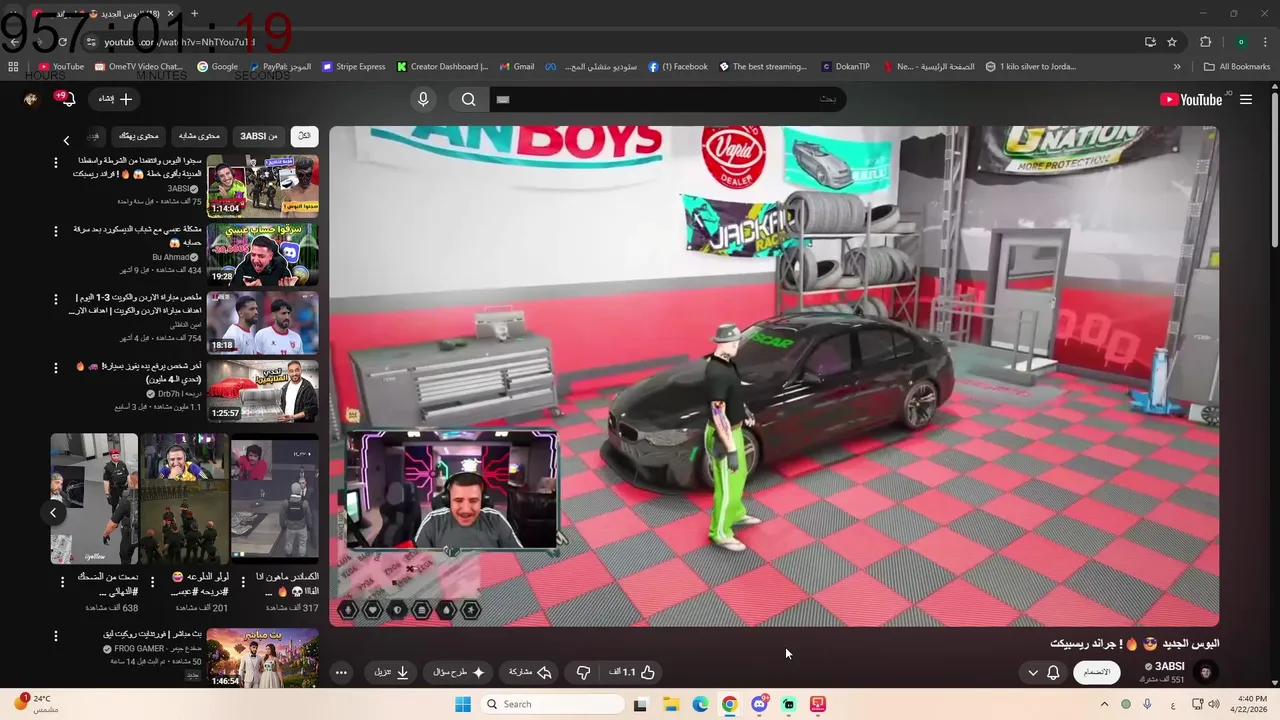1280x720 pixels.
Task: Open the YouTube account avatar menu
Action: pyautogui.click(x=31, y=99)
